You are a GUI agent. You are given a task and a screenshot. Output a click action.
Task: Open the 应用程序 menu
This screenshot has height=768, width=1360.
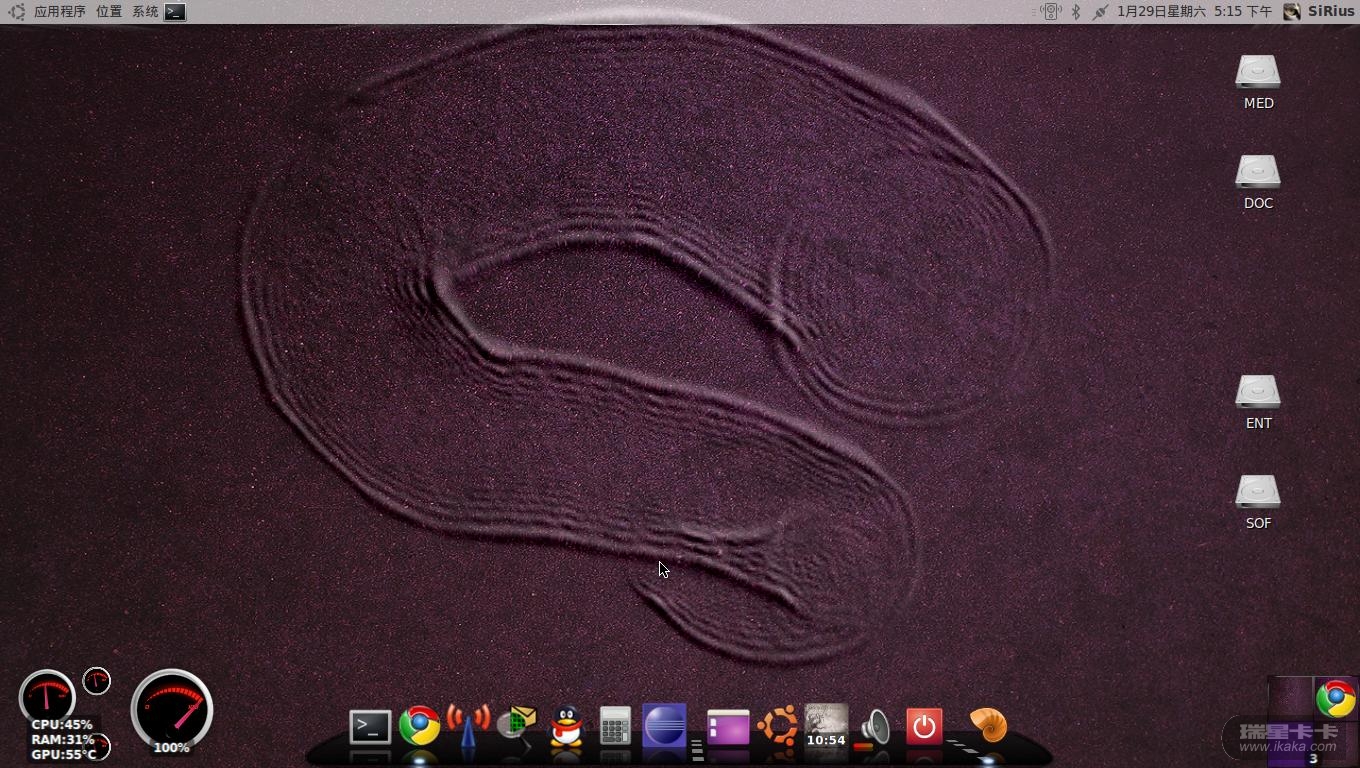pos(59,12)
